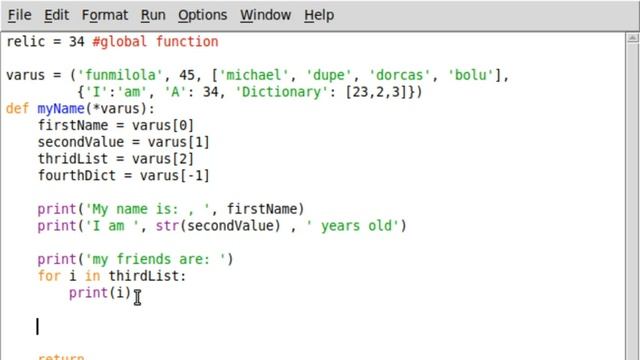Click the 'firstName = varus[0]' line

point(116,125)
